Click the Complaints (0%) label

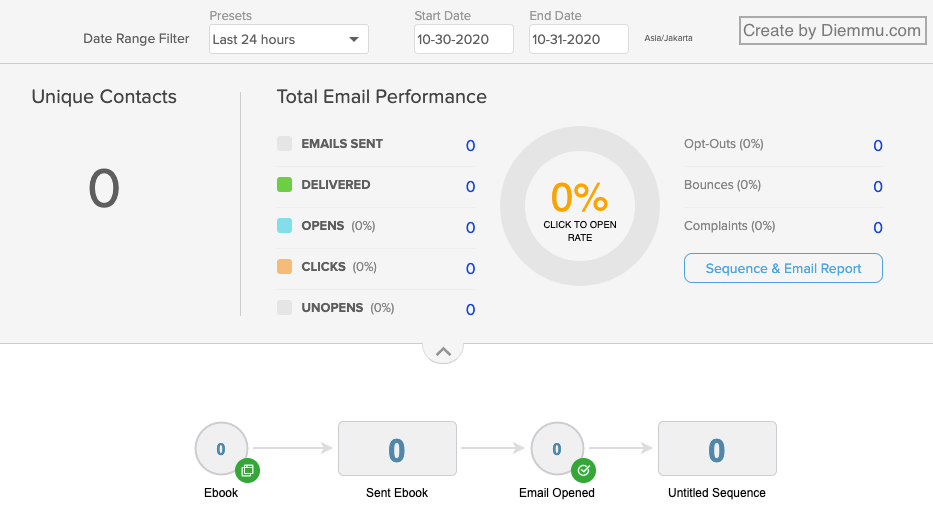730,226
